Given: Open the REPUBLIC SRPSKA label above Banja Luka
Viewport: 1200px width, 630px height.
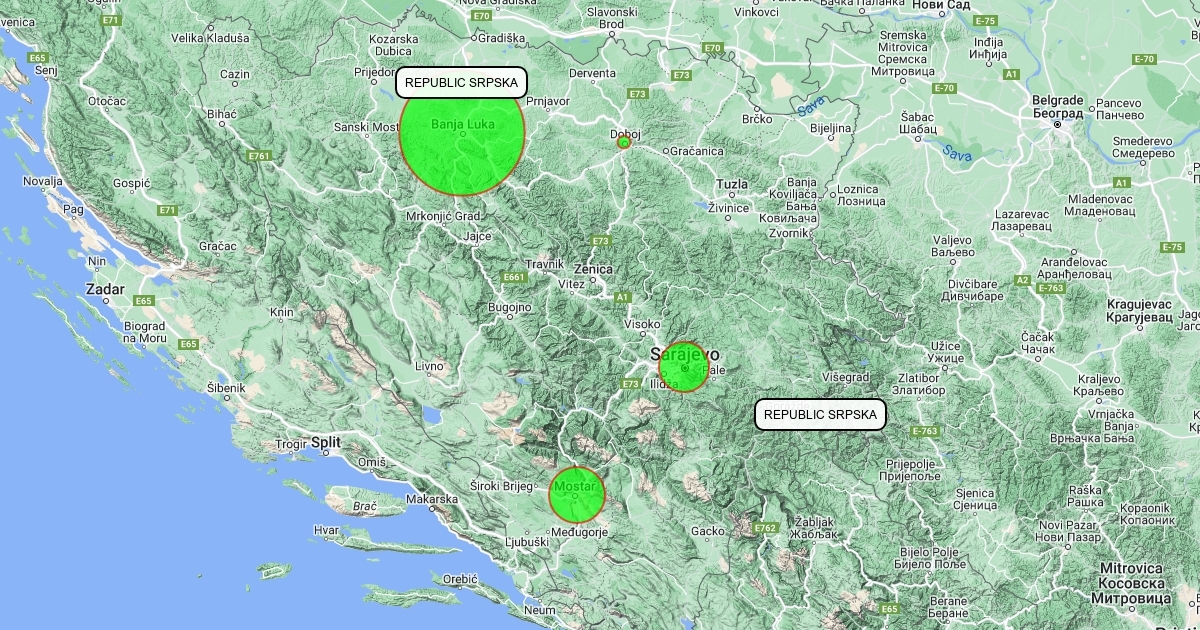Looking at the screenshot, I should click(x=461, y=82).
